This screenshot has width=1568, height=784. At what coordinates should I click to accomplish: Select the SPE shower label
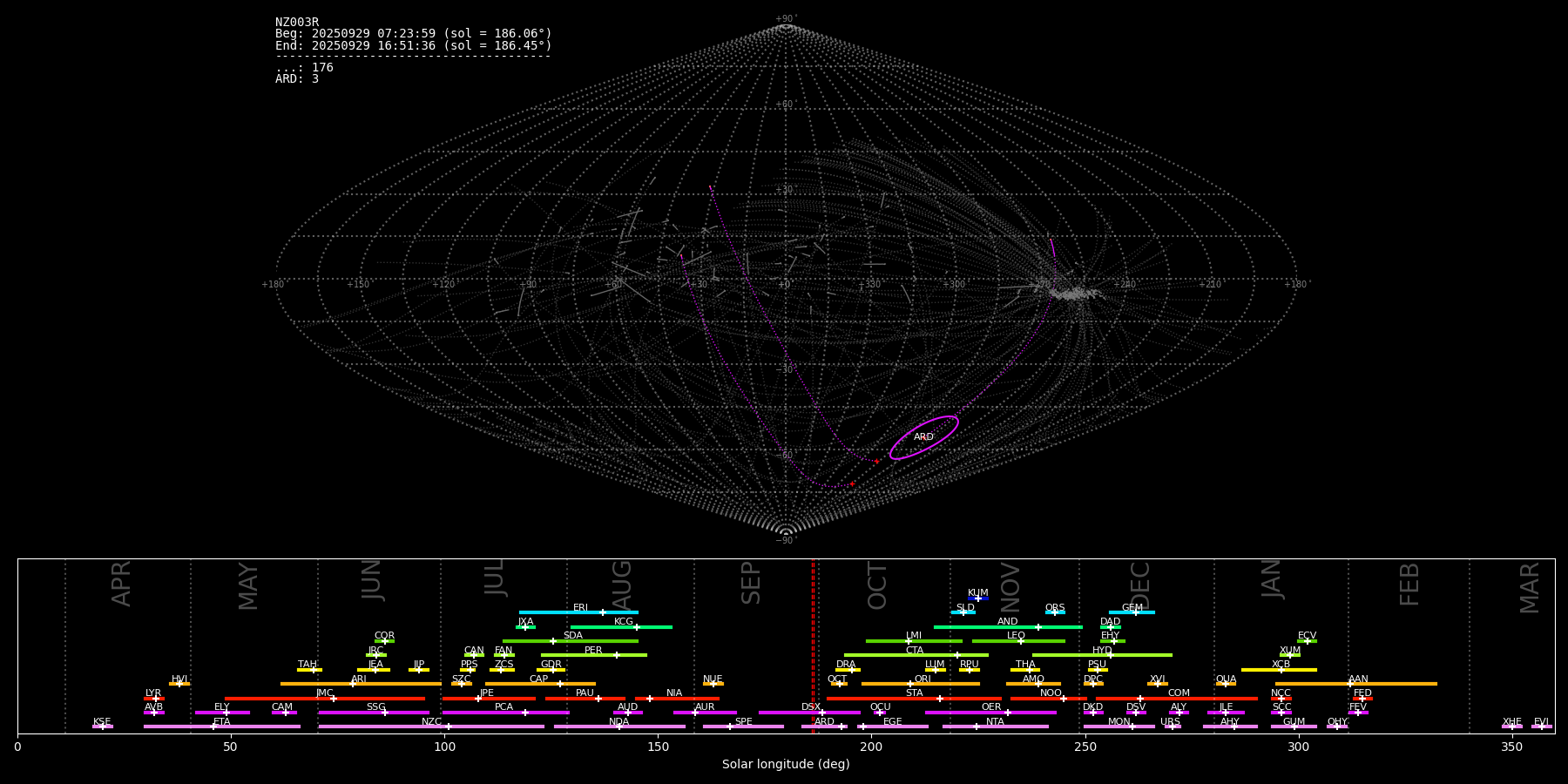[x=743, y=722]
